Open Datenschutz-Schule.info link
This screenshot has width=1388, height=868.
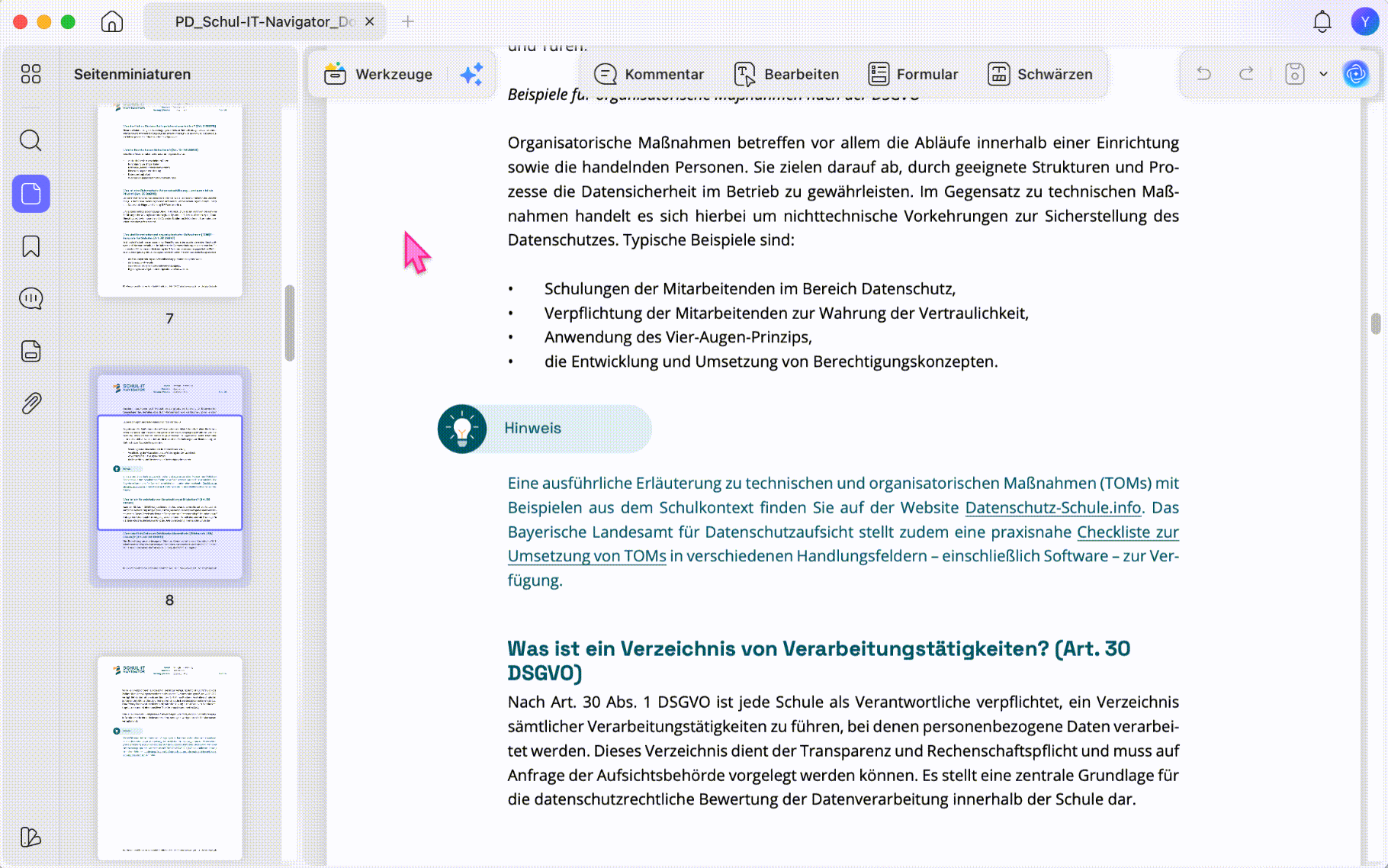1053,507
